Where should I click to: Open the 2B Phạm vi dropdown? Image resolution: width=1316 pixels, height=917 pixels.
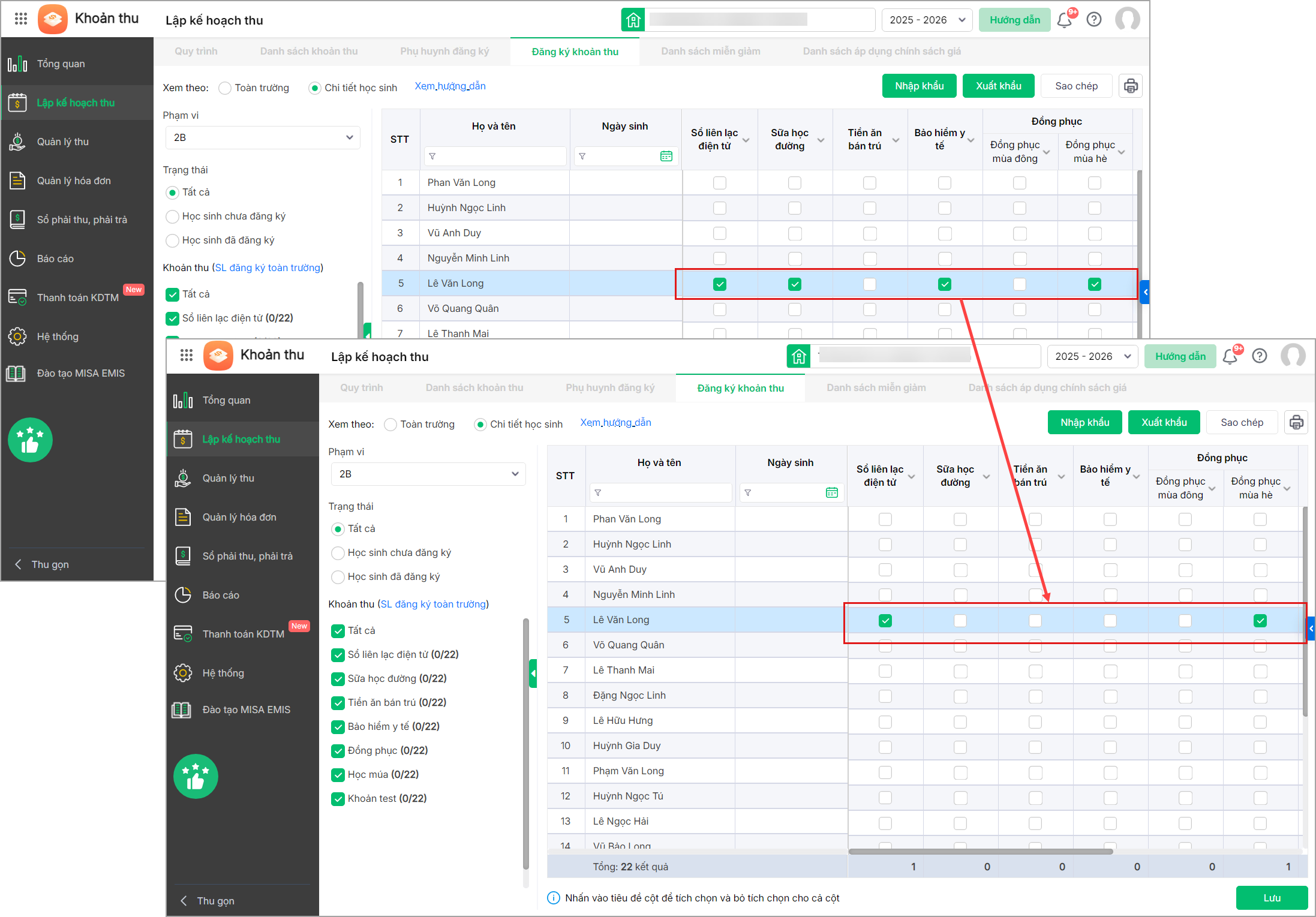[428, 474]
